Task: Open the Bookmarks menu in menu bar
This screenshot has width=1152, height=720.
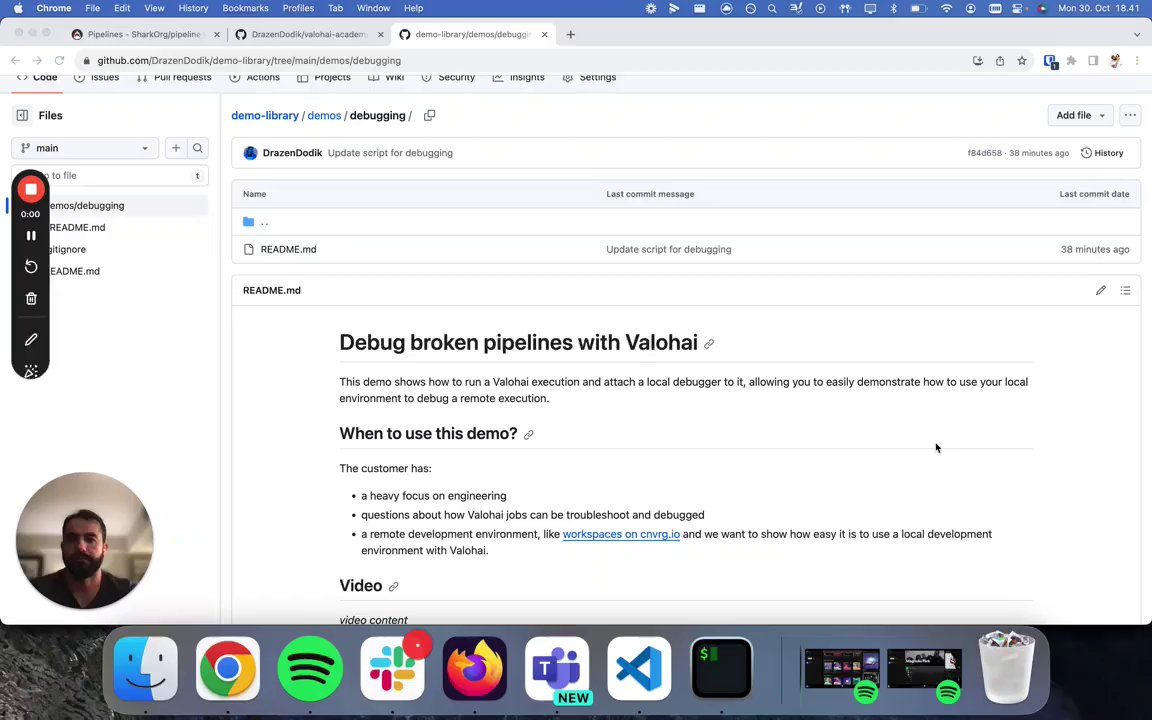Action: tap(245, 8)
